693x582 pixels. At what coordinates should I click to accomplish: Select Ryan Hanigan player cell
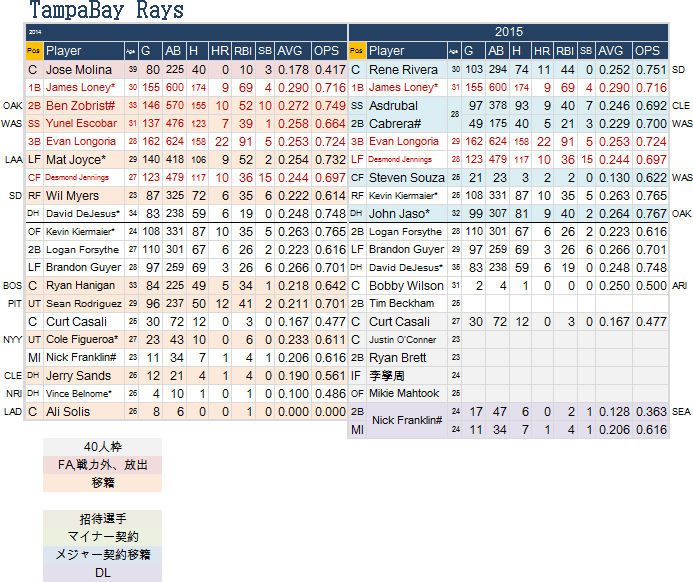click(x=84, y=285)
